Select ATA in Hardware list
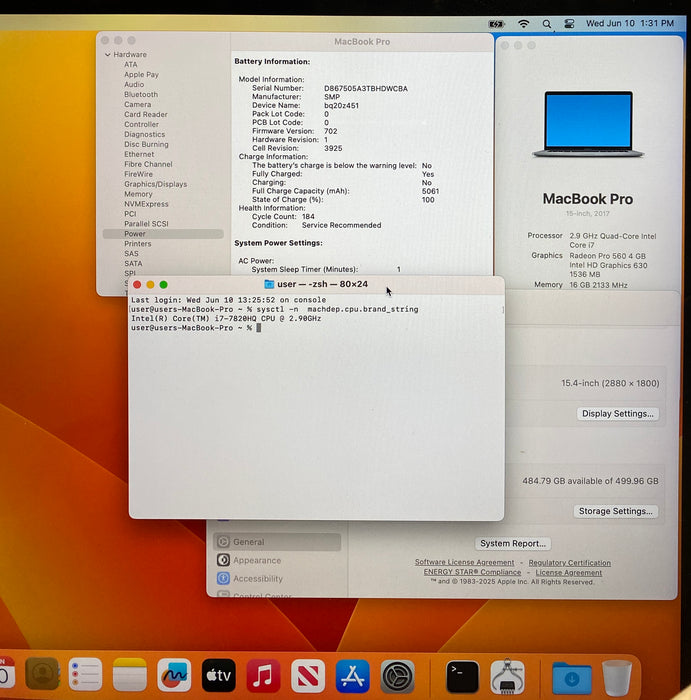 pos(131,64)
